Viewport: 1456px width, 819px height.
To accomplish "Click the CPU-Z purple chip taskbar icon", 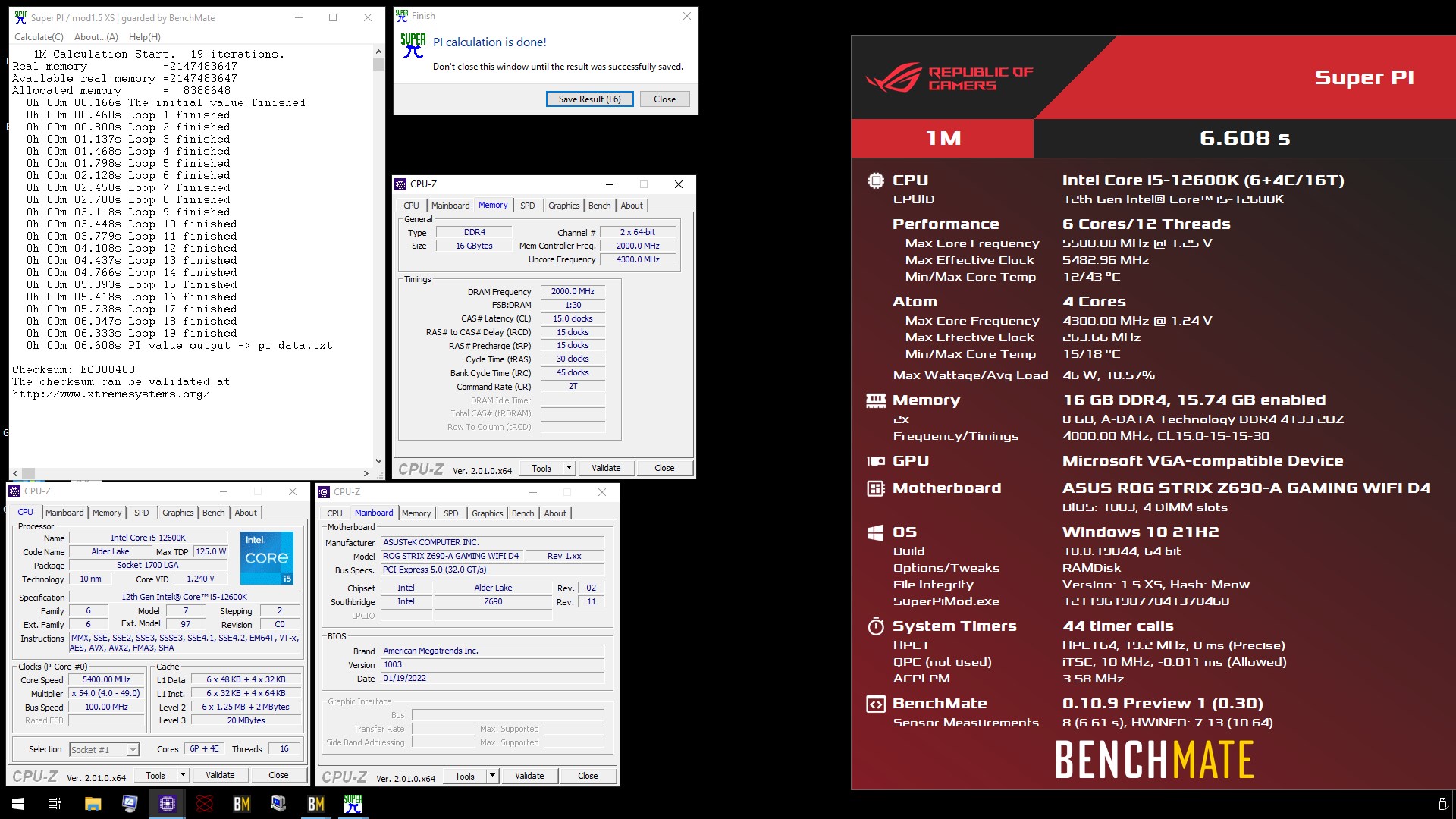I will (168, 804).
